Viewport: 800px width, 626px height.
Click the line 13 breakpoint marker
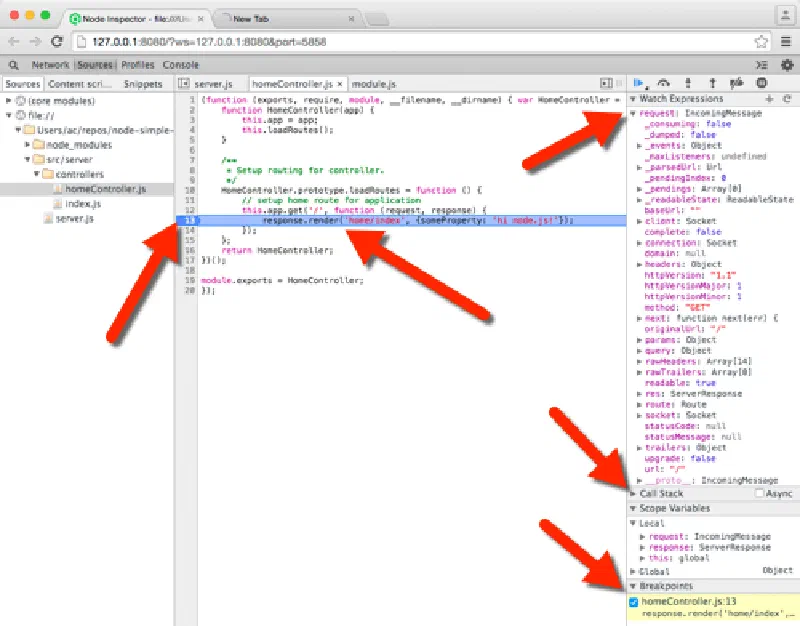point(188,220)
